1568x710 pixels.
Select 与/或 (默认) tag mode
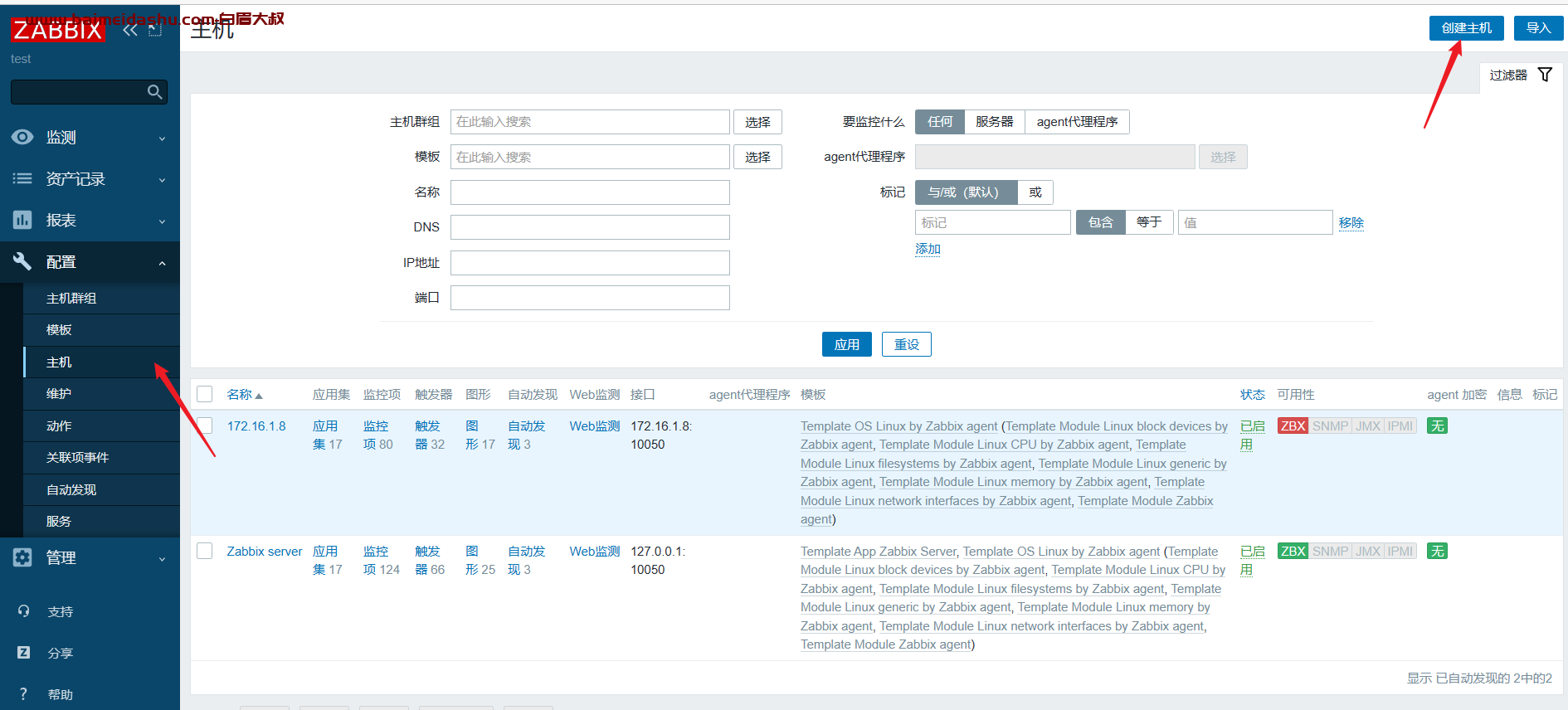pyautogui.click(x=967, y=192)
